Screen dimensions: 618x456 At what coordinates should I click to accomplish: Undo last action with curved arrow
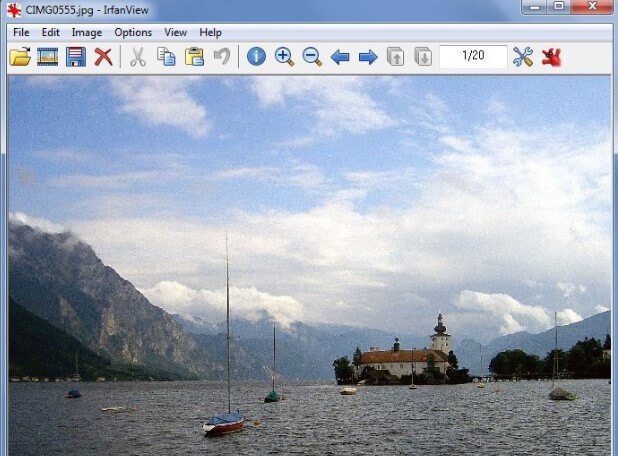pyautogui.click(x=222, y=57)
